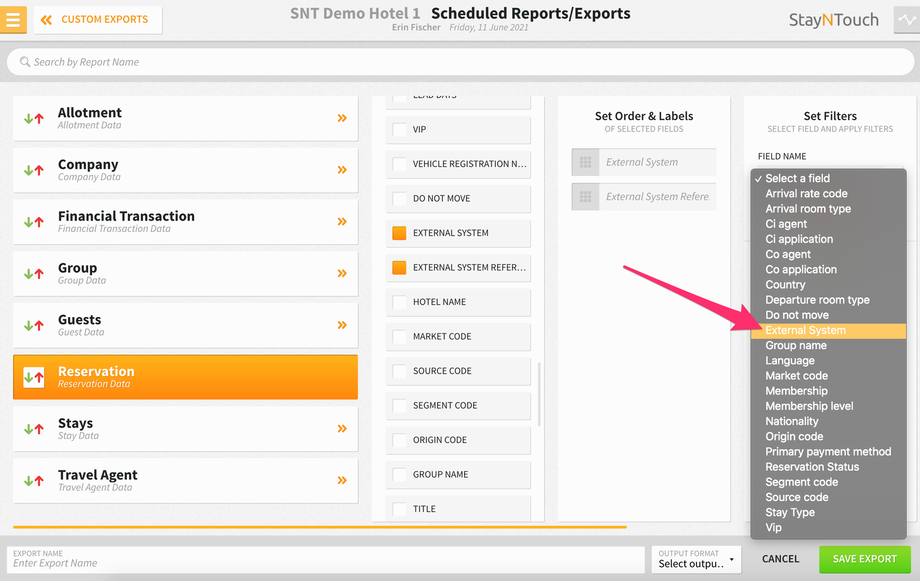
Task: Click the Travel Agent arrows icon
Action: (x=34, y=481)
